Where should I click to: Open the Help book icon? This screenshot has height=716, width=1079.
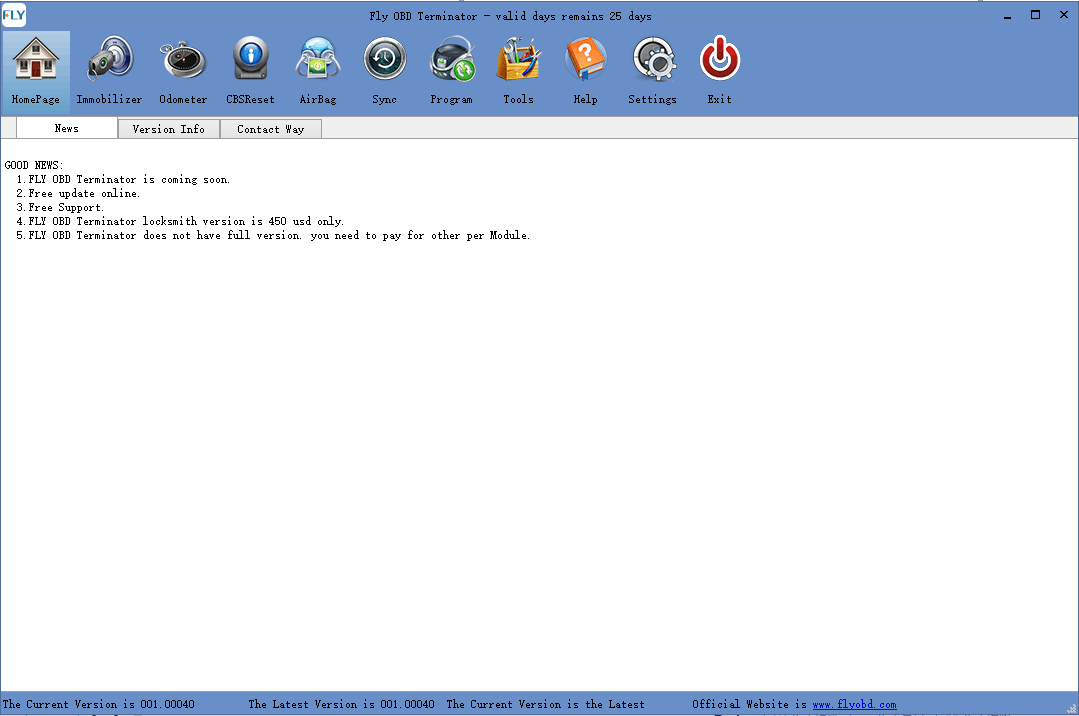586,70
